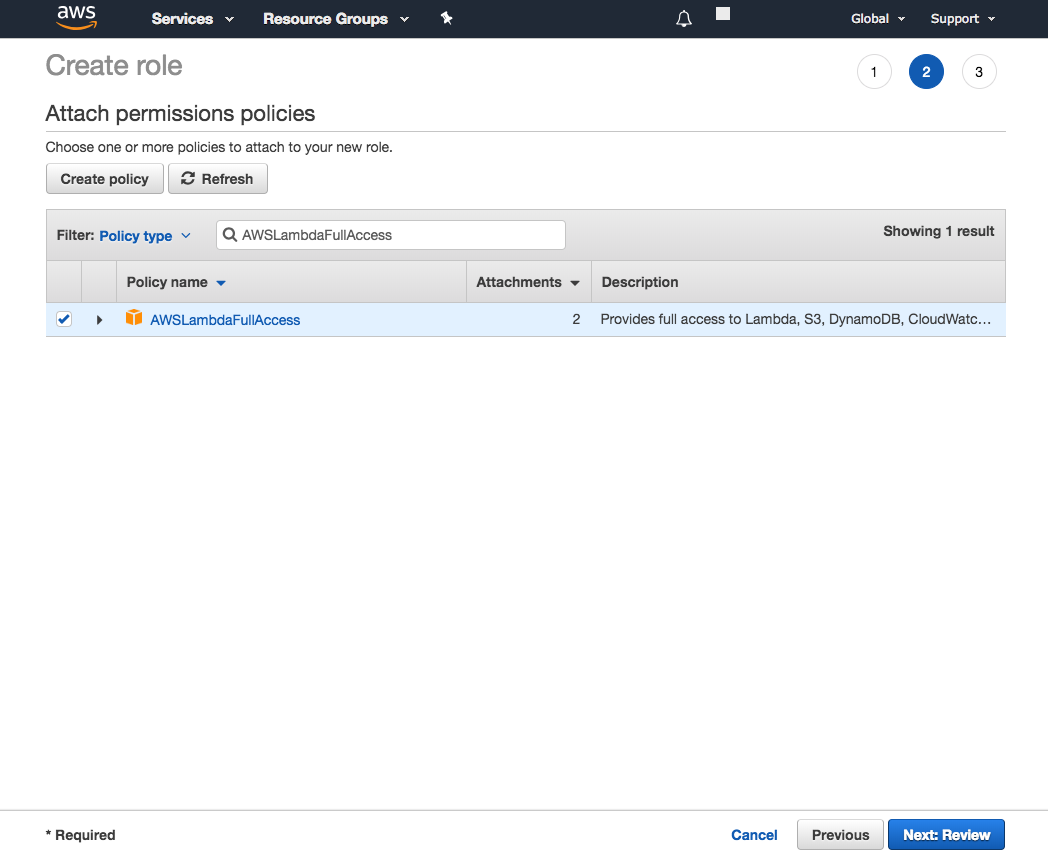This screenshot has width=1048, height=857.
Task: Open the Services menu
Action: [x=192, y=19]
